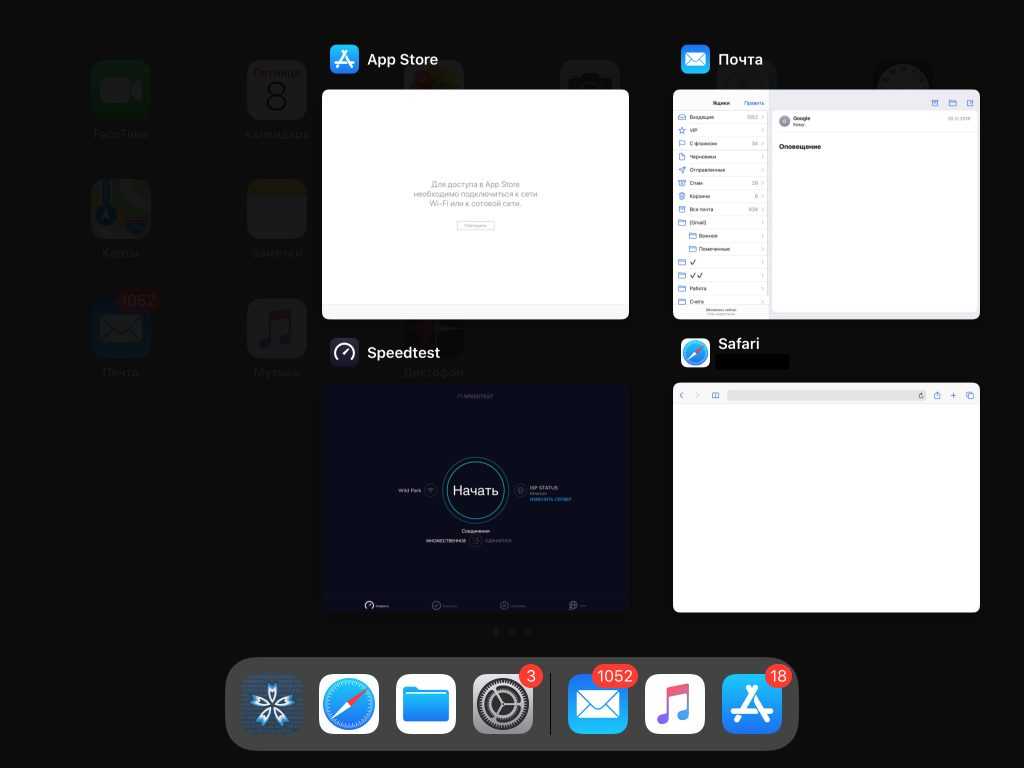This screenshot has height=768, width=1024.
Task: Open Safari's bookmarks book icon
Action: (715, 395)
